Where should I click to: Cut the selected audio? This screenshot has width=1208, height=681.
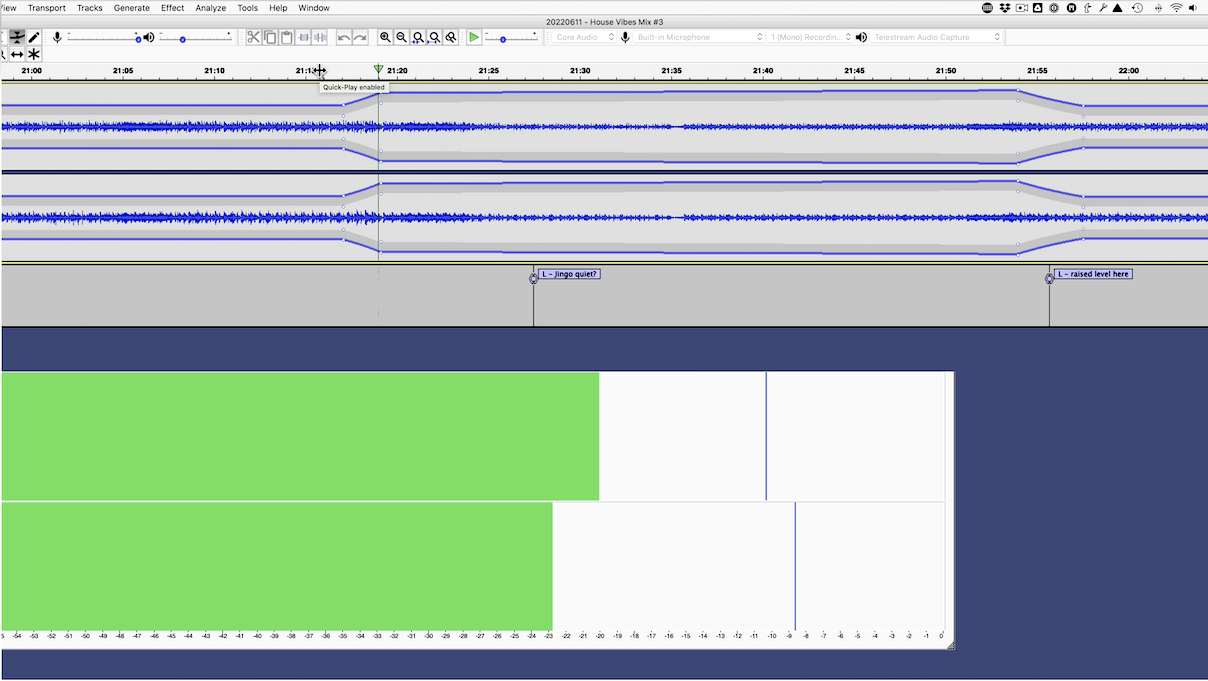coord(254,37)
